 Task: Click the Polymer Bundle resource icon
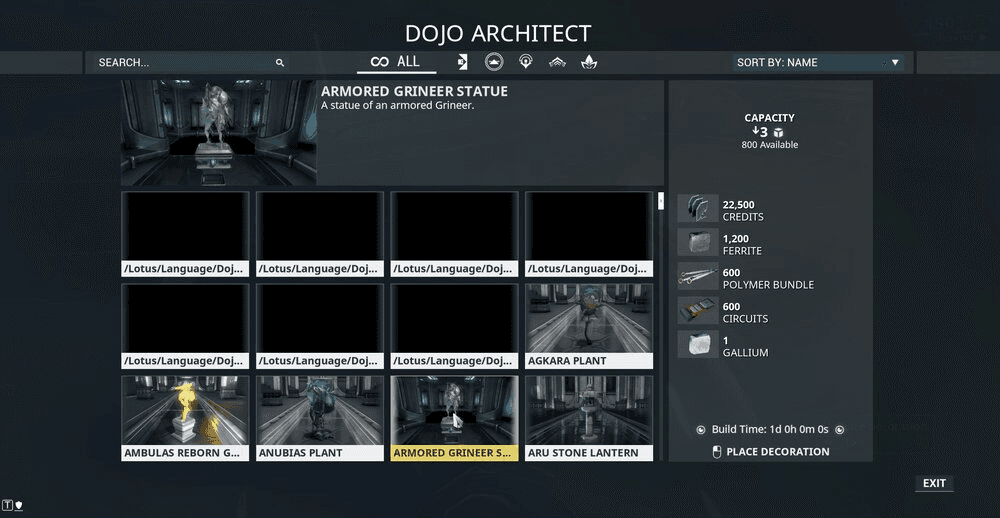click(x=698, y=276)
